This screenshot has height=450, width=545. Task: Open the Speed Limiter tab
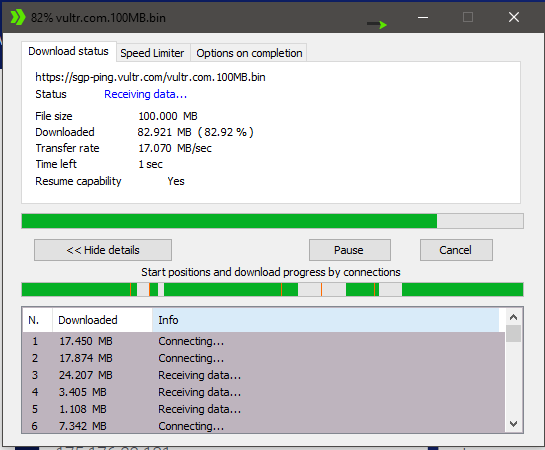pos(152,53)
